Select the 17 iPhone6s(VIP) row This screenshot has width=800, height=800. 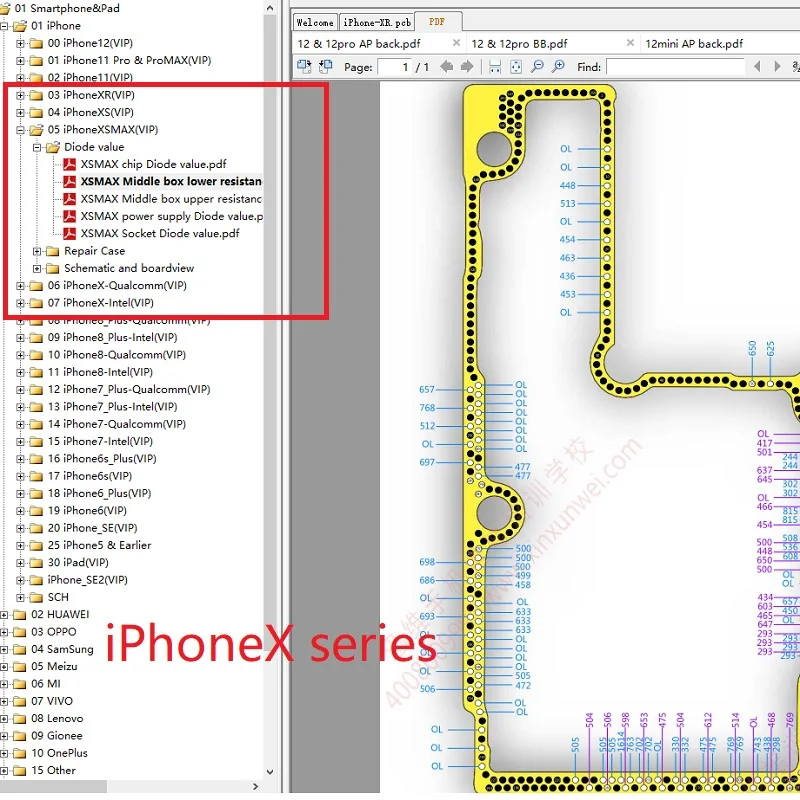[90, 477]
